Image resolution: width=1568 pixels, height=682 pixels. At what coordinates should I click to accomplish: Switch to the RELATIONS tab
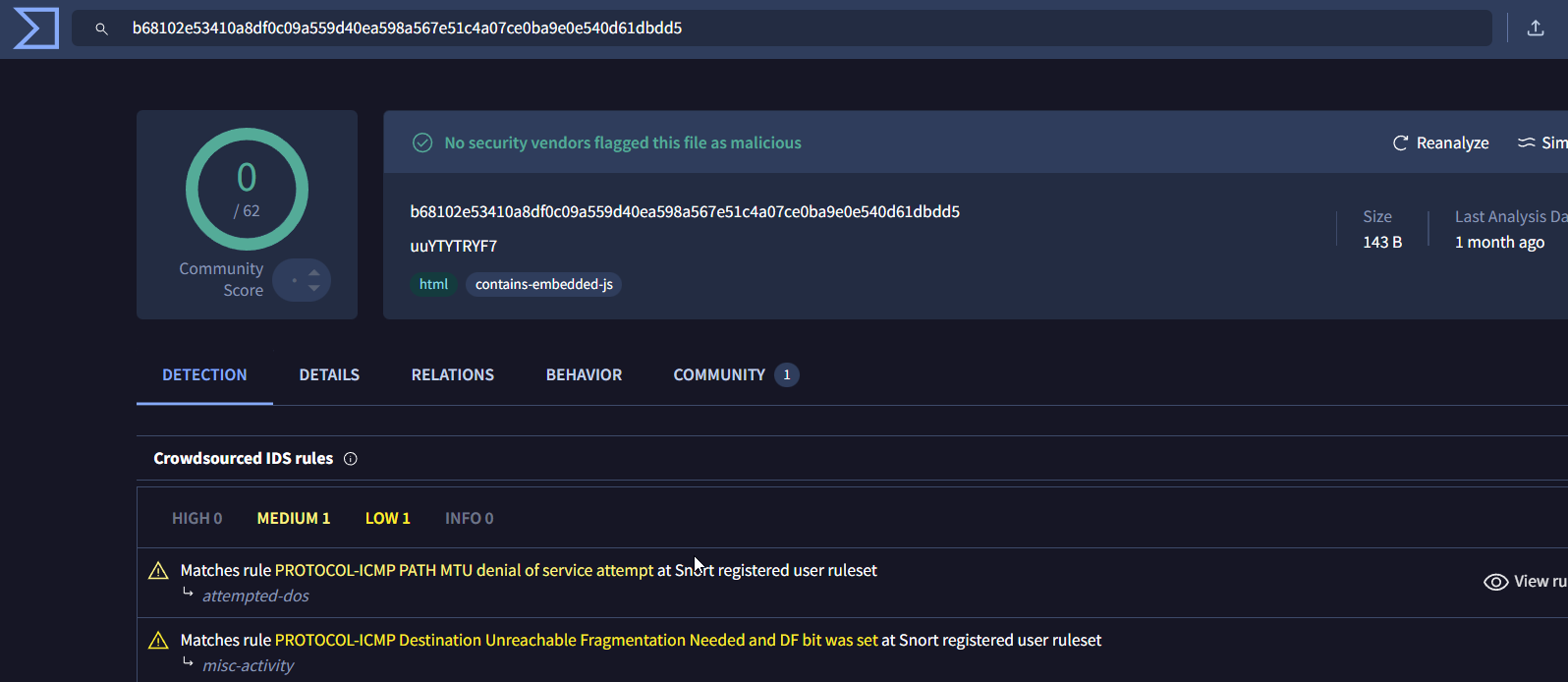tap(453, 375)
